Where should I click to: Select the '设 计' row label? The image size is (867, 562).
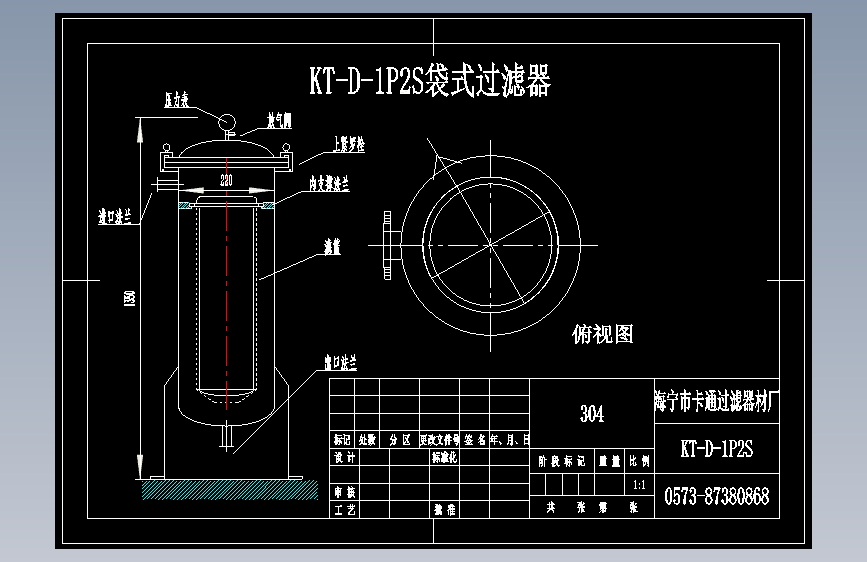[x=344, y=457]
